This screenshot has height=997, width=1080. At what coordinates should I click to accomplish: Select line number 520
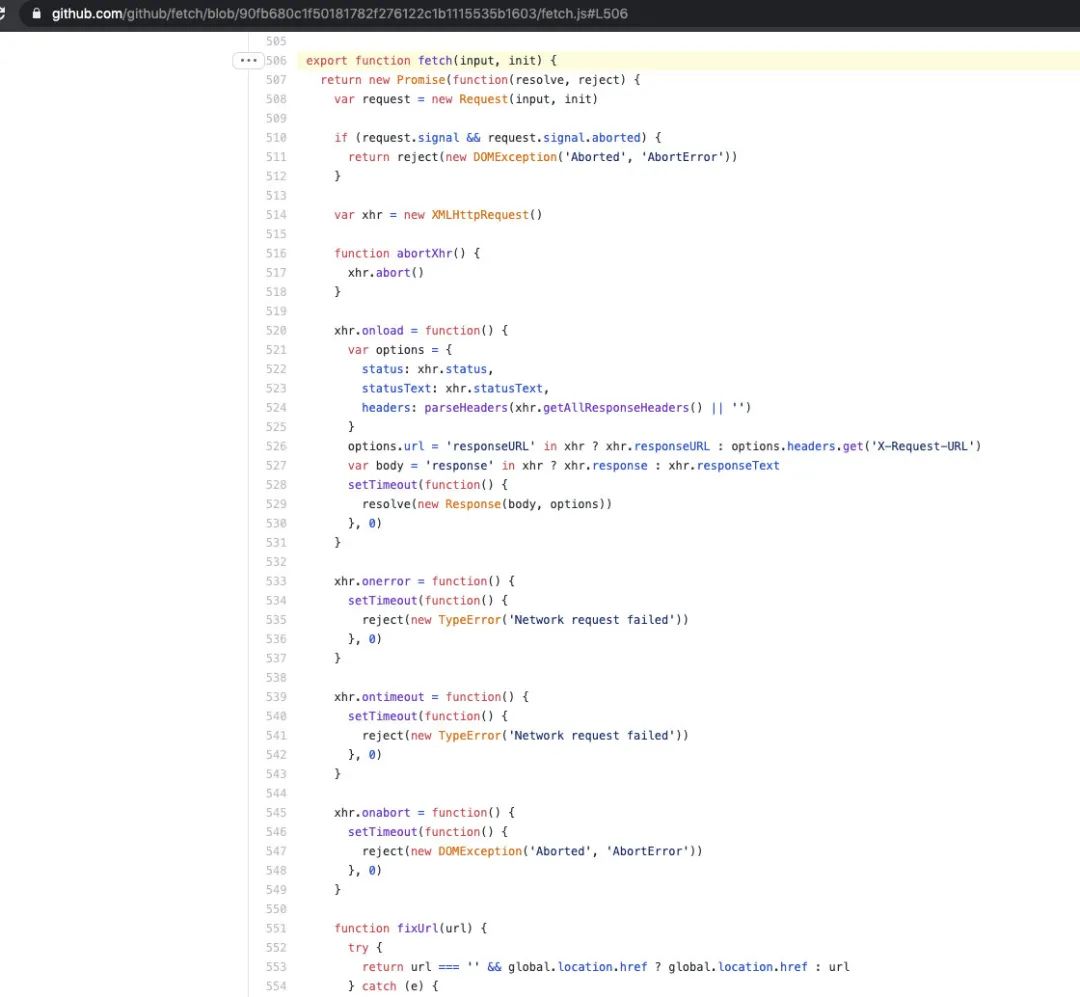[276, 331]
